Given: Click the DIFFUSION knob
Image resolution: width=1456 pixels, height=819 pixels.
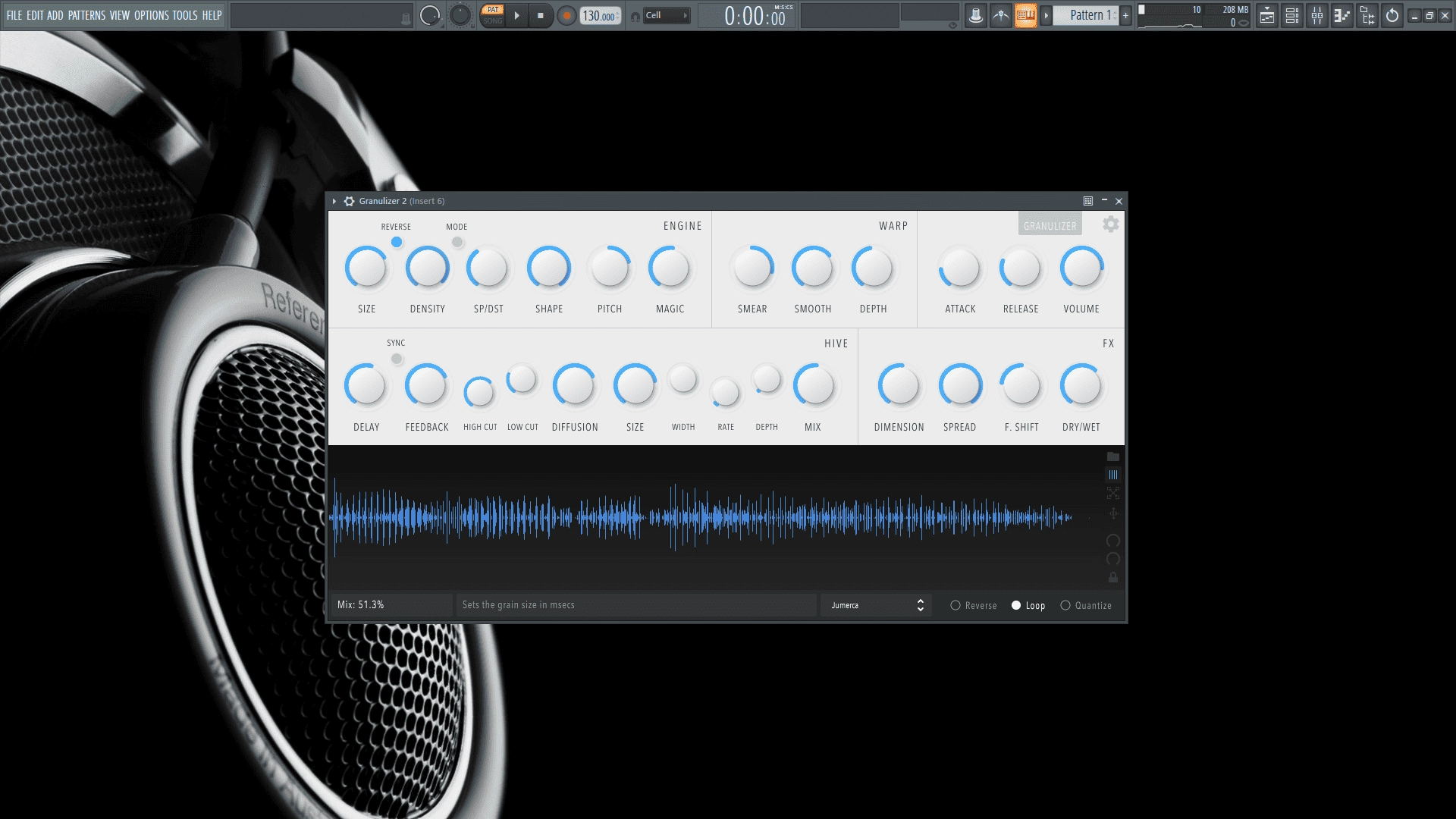Looking at the screenshot, I should coord(575,386).
